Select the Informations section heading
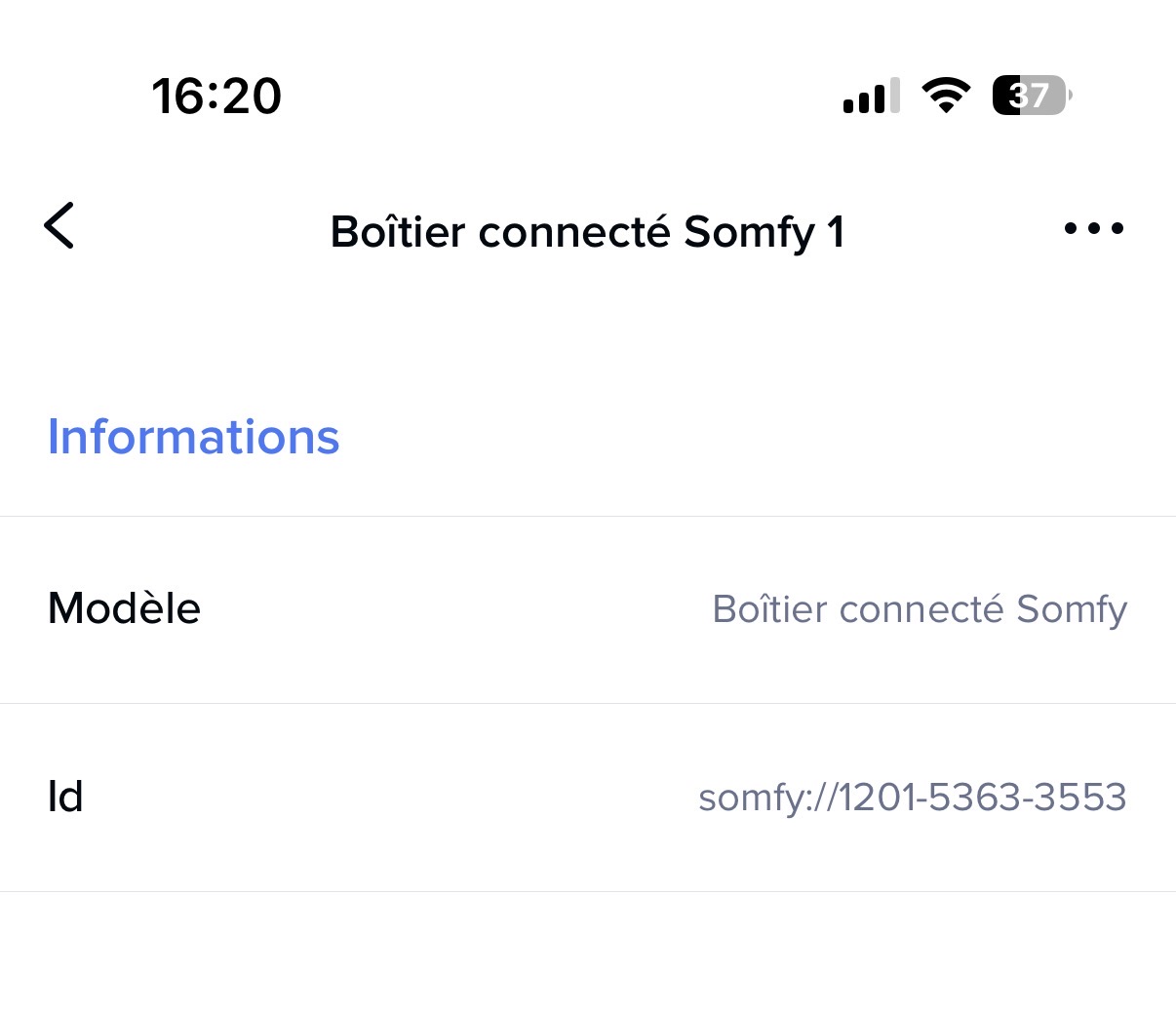Viewport: 1176px width, 1013px height. [193, 437]
